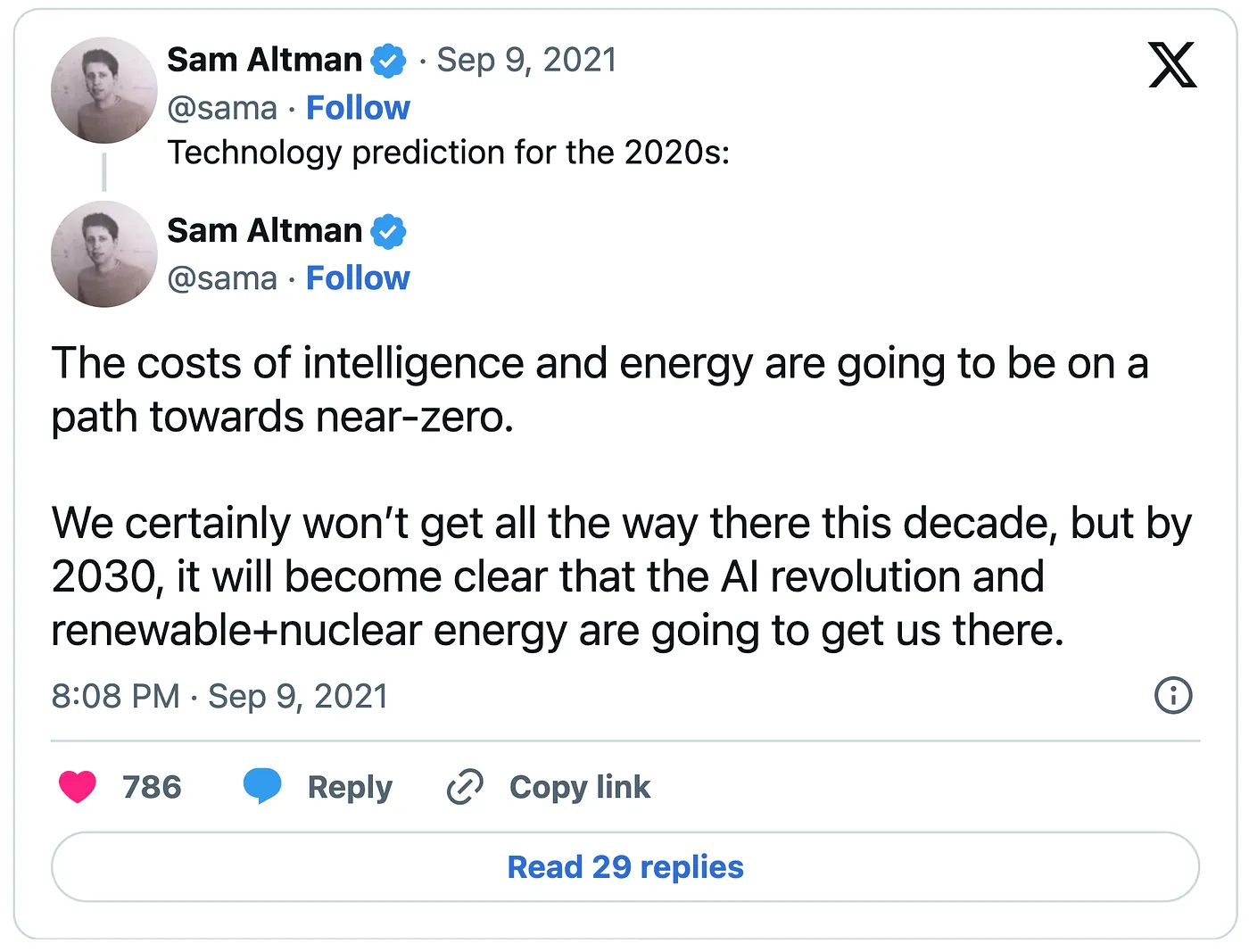The height and width of the screenshot is (952, 1249).
Task: Click "Sam Altman" name above the main tweet text
Action: click(264, 231)
